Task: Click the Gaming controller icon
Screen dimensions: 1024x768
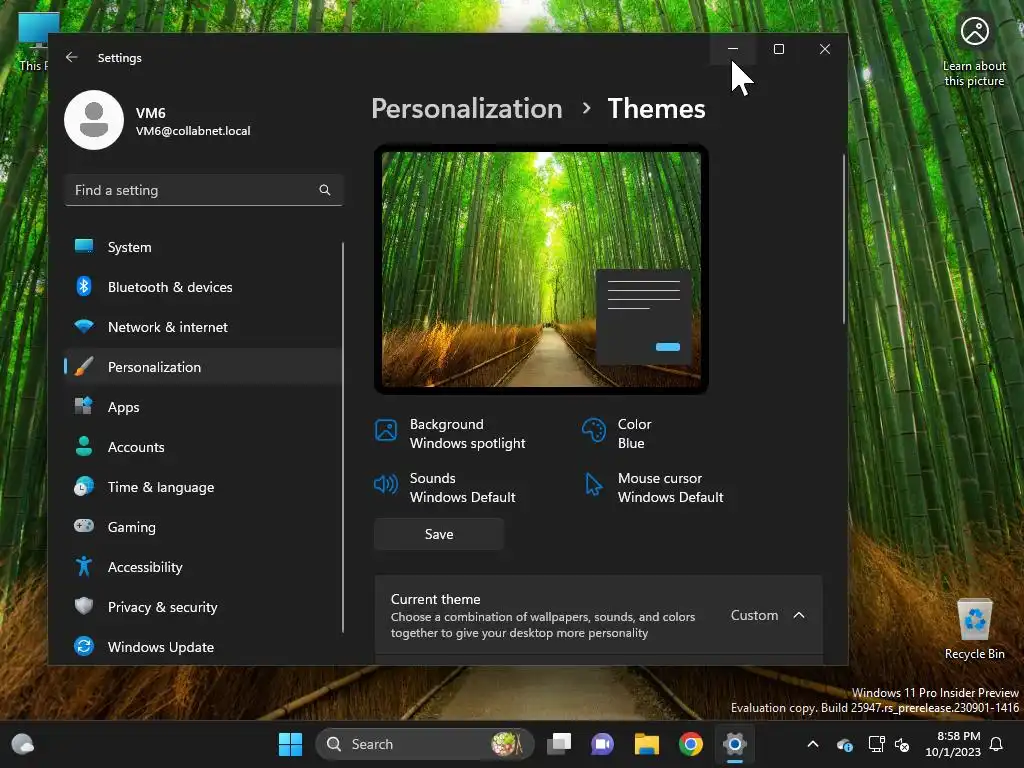Action: (x=84, y=526)
